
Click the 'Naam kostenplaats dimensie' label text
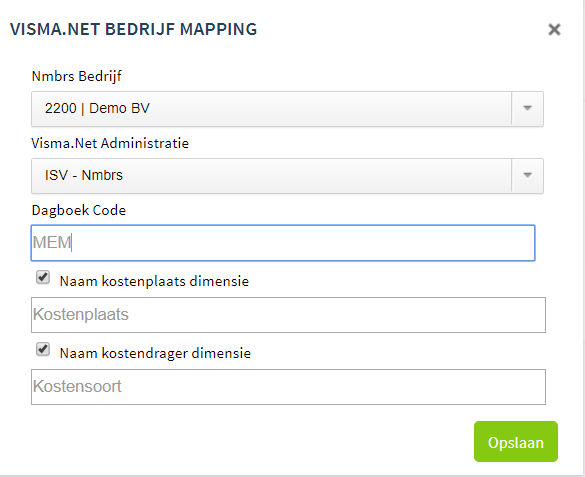(x=154, y=281)
